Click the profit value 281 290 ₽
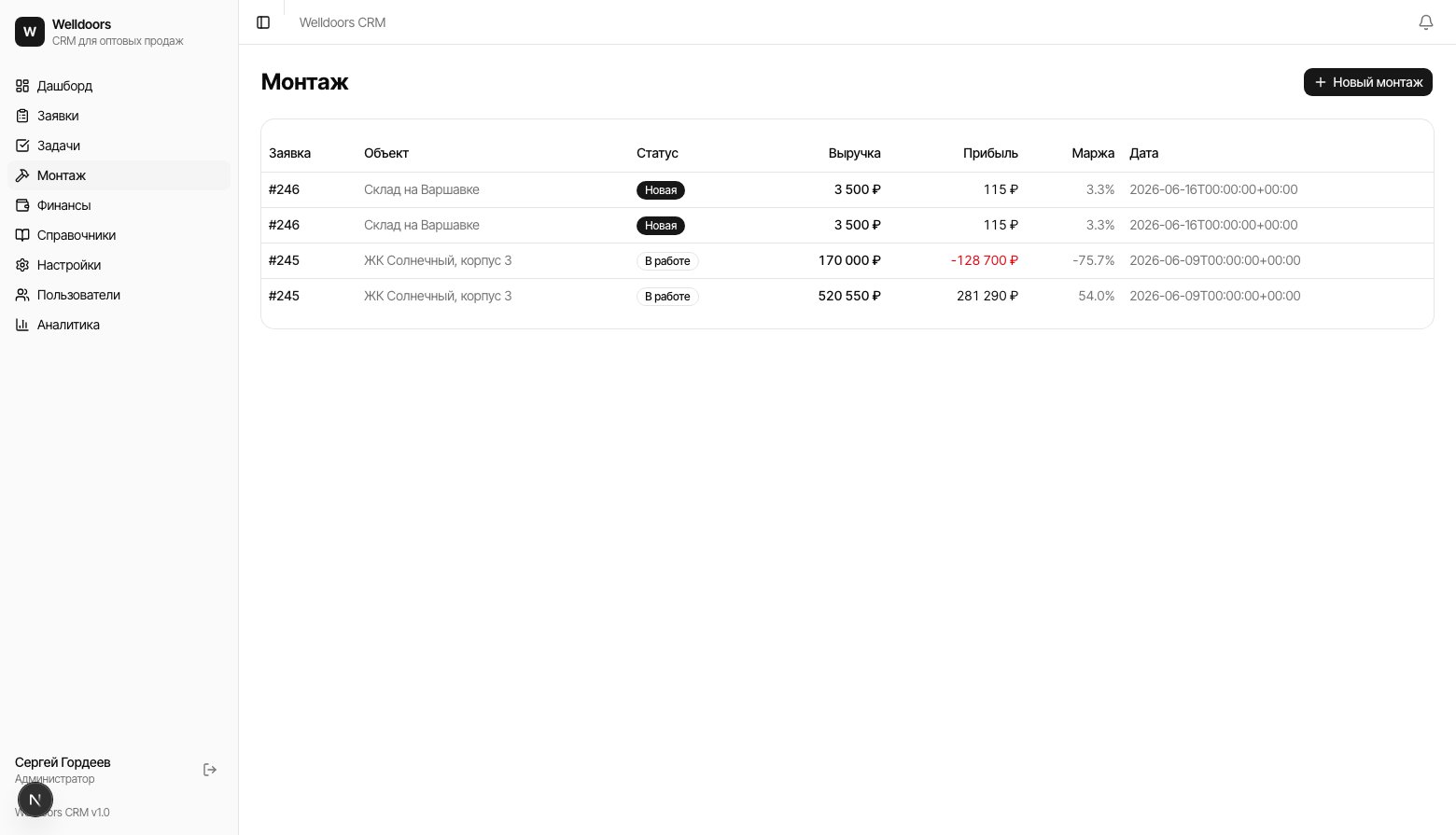 coord(987,296)
